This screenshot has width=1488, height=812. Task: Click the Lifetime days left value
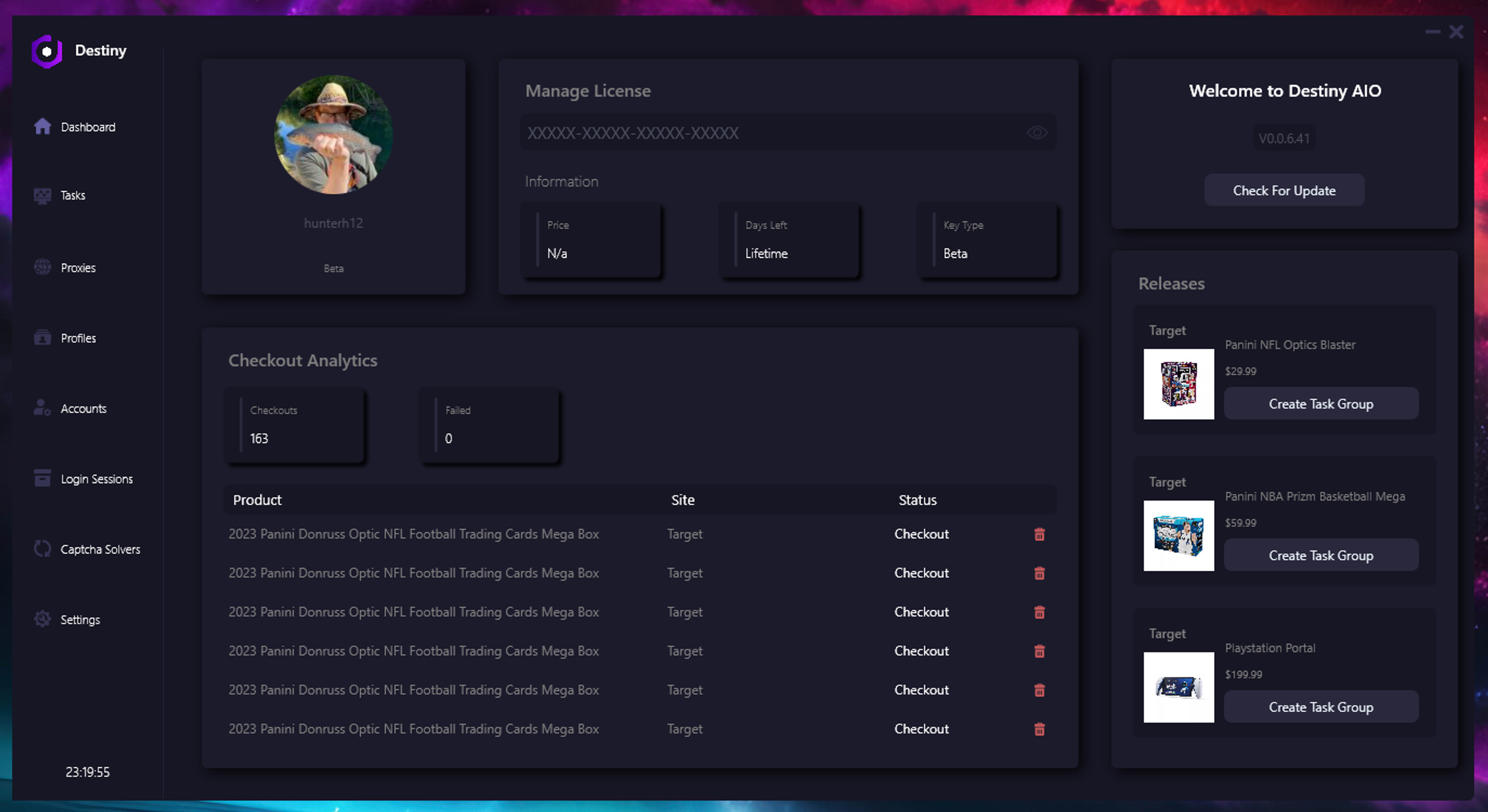click(766, 253)
